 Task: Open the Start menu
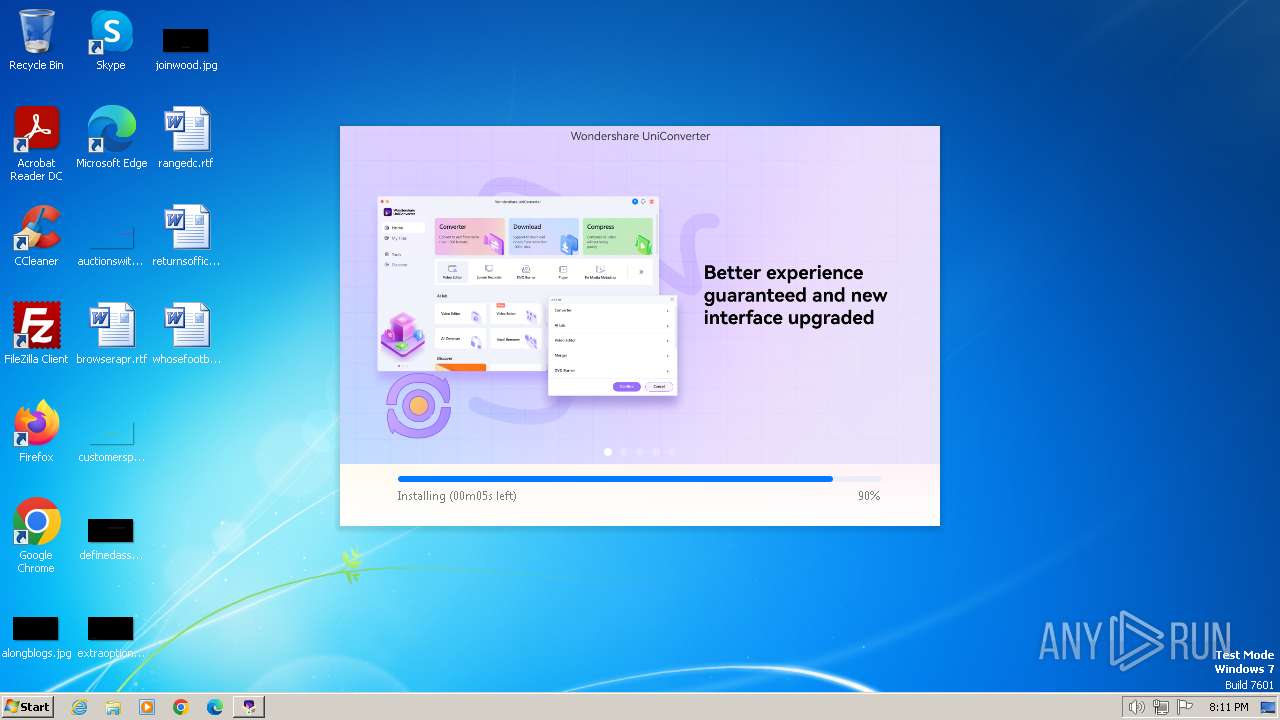click(27, 707)
